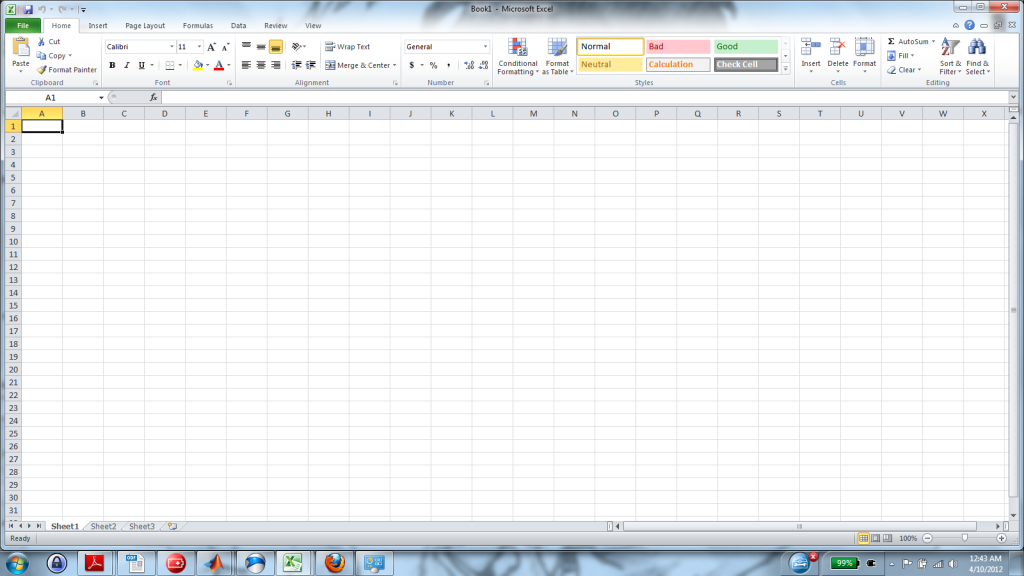Switch to Page Layout view in status bar
This screenshot has width=1024, height=576.
pos(875,538)
